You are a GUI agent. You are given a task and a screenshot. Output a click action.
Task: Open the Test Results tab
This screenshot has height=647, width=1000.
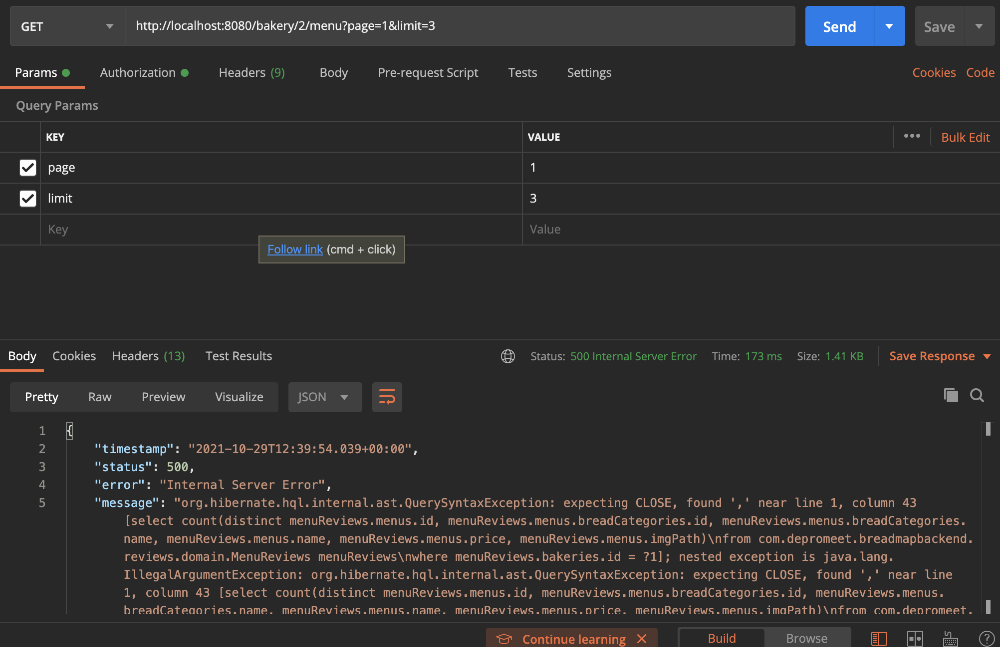[x=239, y=356]
